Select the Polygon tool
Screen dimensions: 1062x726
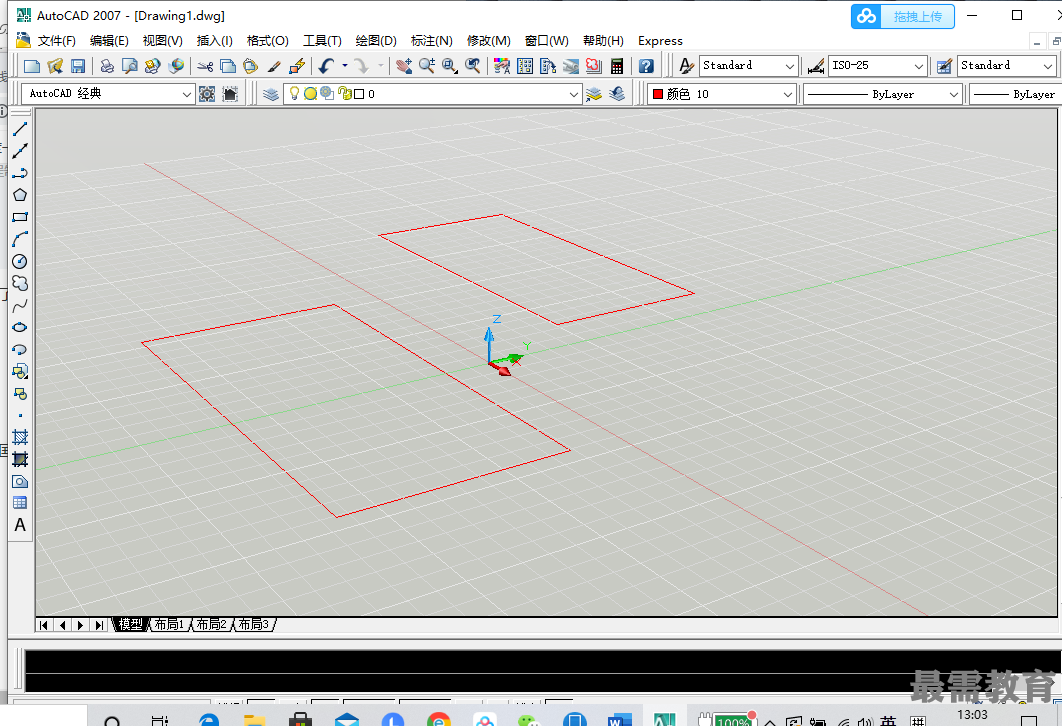pyautogui.click(x=20, y=195)
